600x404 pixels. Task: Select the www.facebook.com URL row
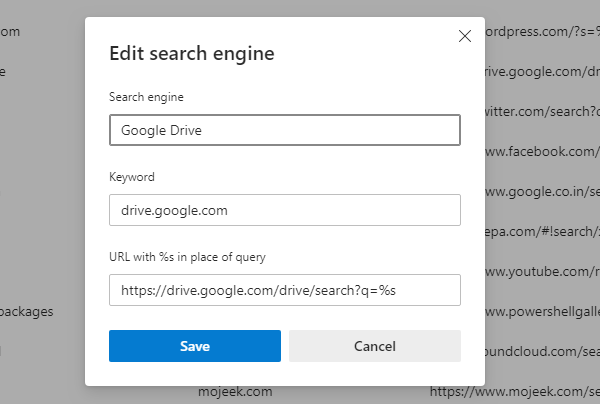click(x=542, y=151)
